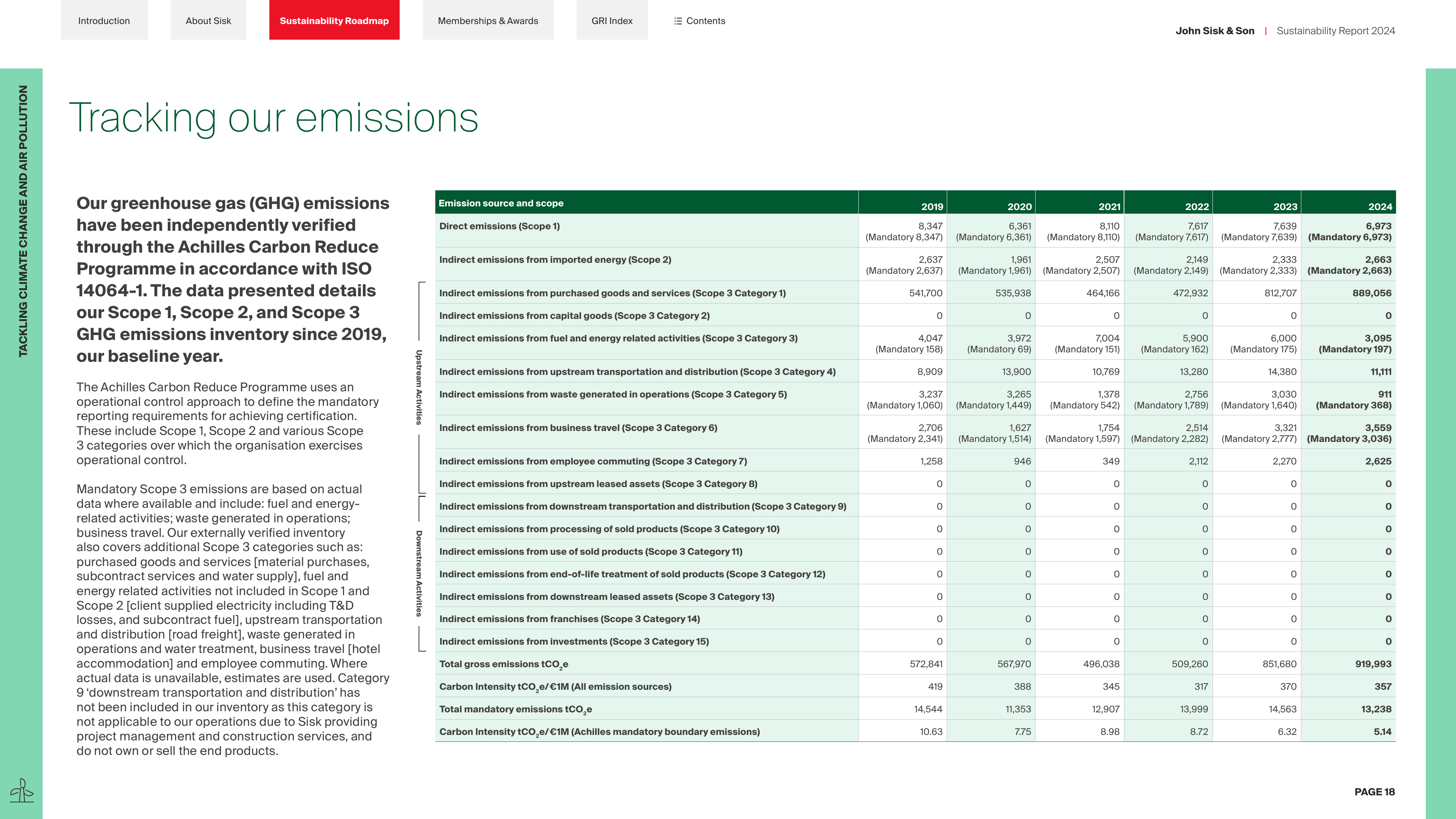Open the Memberships & Awards tab
This screenshot has height=819, width=1456.
coord(488,20)
